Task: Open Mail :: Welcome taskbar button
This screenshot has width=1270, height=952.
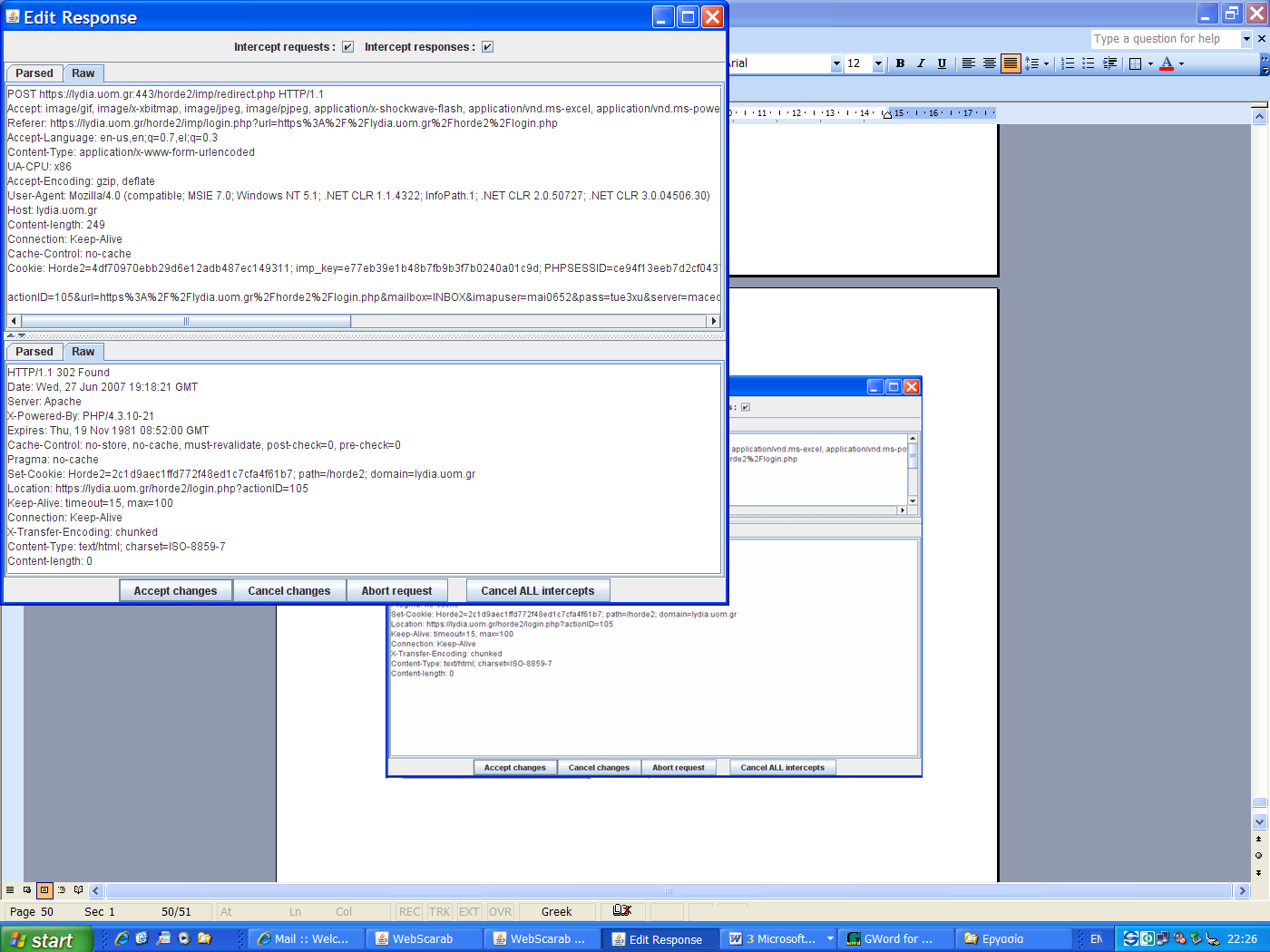Action: click(x=306, y=938)
